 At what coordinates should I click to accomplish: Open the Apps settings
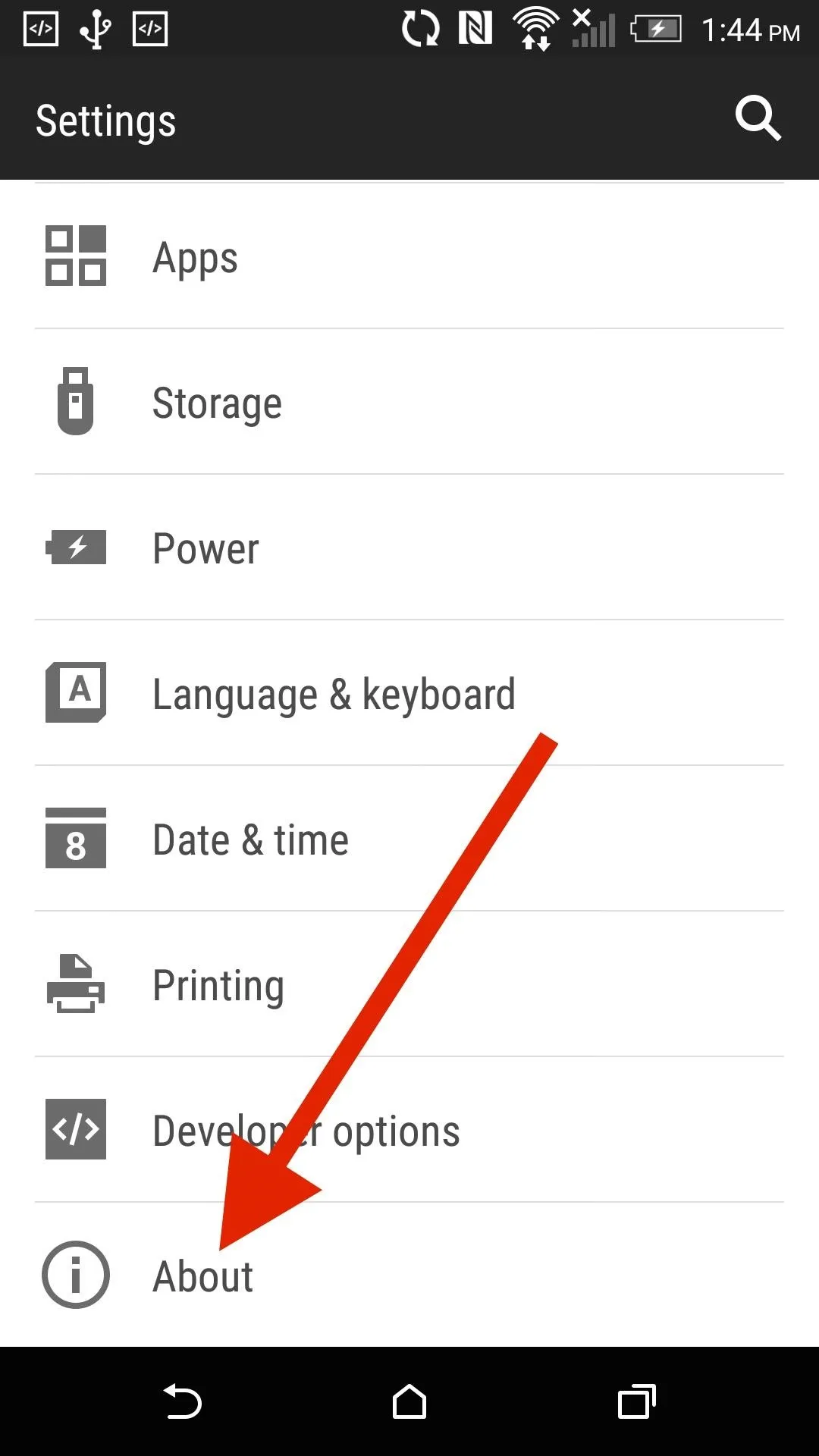(x=196, y=258)
